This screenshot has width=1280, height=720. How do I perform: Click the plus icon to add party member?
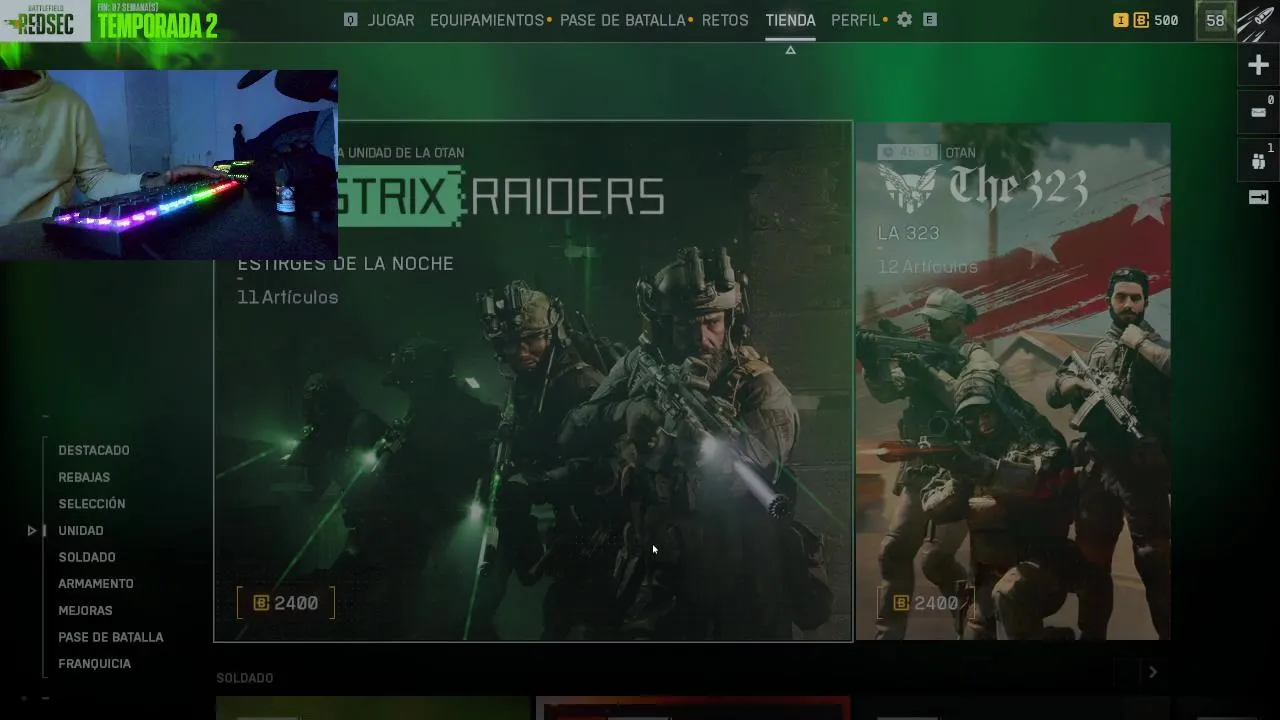[1258, 65]
